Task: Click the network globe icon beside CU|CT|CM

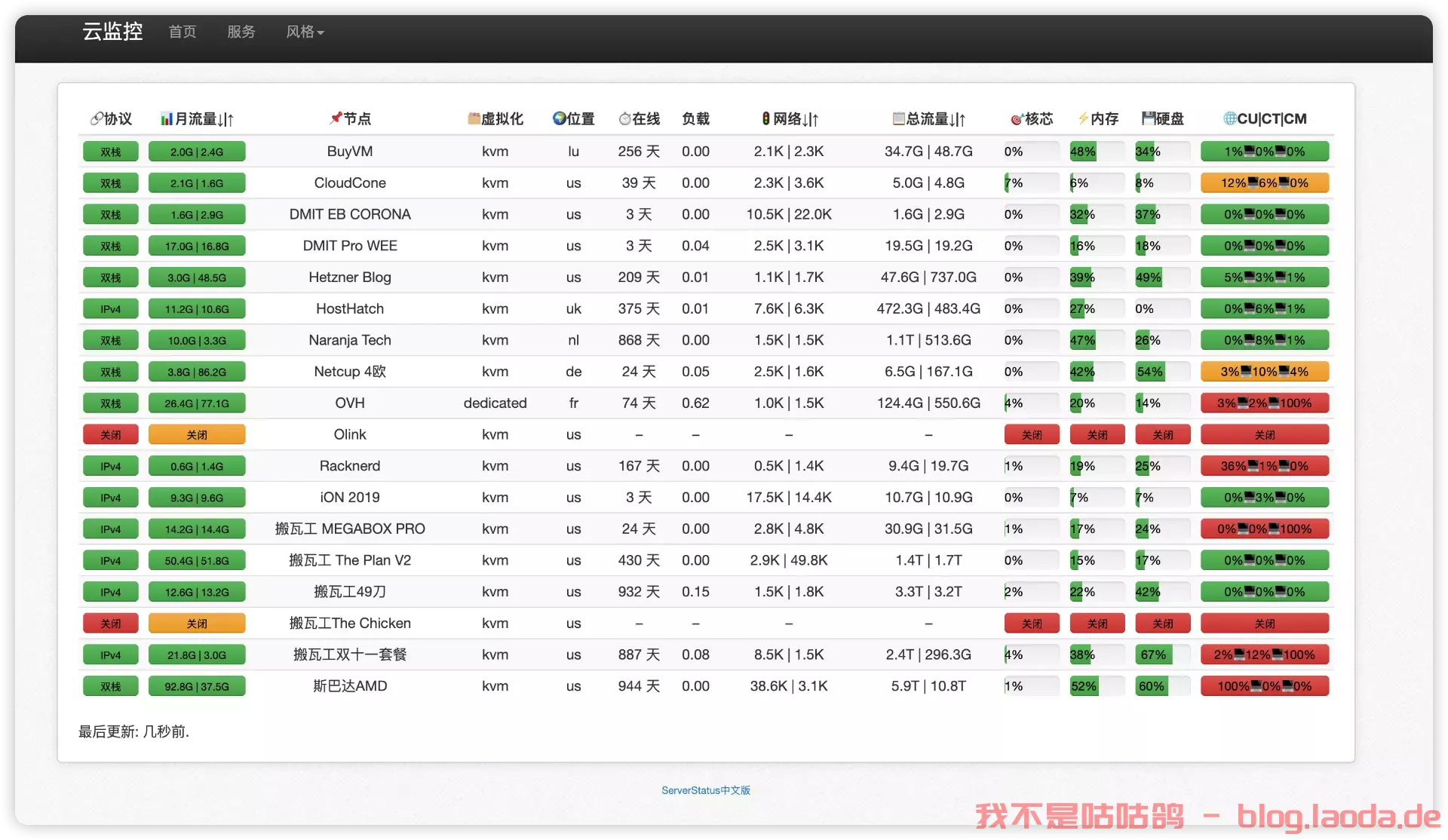Action: (x=1229, y=118)
